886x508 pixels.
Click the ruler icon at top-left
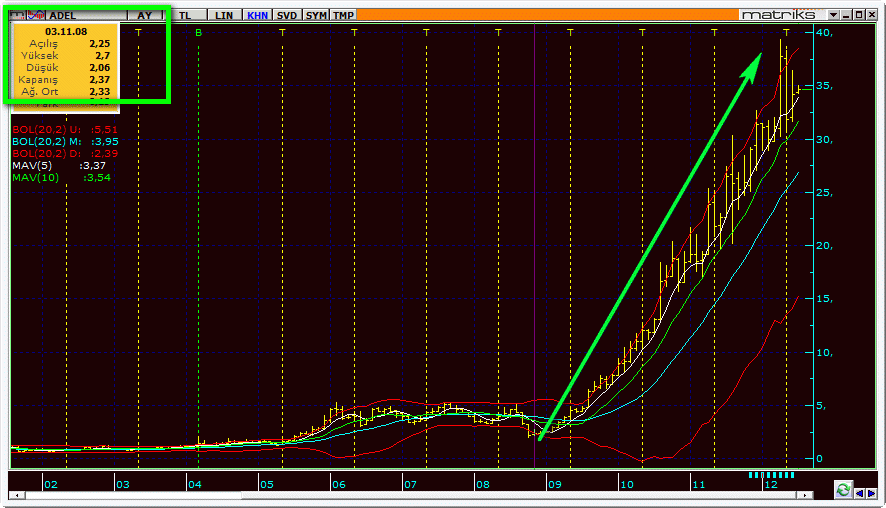click(18, 15)
